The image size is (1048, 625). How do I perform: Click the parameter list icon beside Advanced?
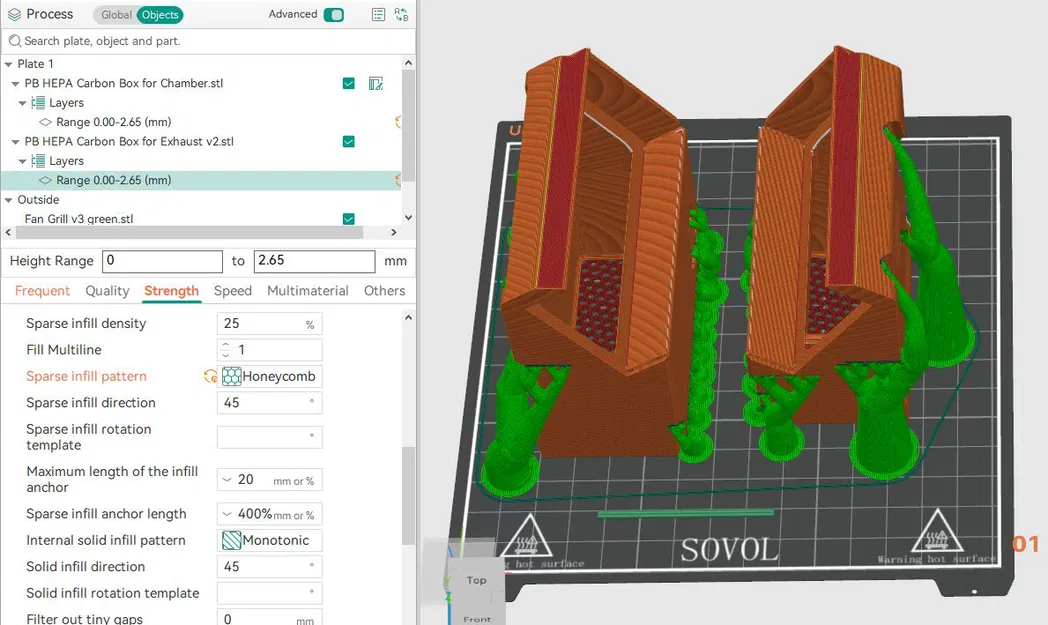coord(378,15)
